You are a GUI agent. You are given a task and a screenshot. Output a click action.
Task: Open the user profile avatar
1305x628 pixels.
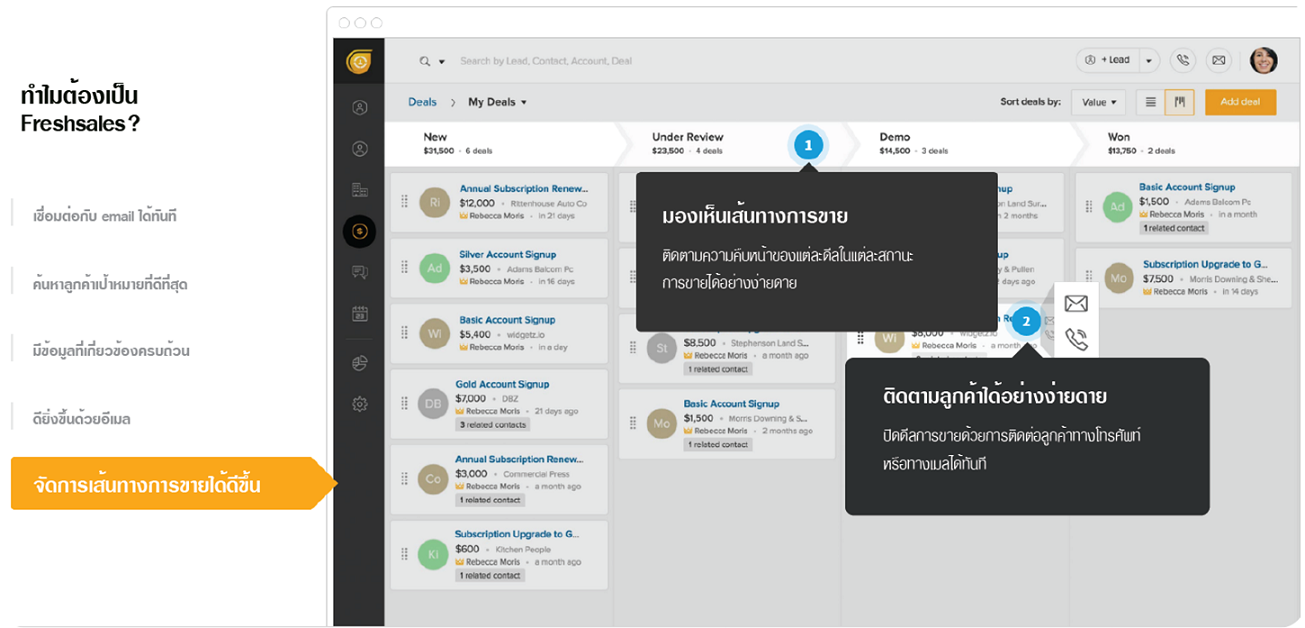tap(1264, 60)
